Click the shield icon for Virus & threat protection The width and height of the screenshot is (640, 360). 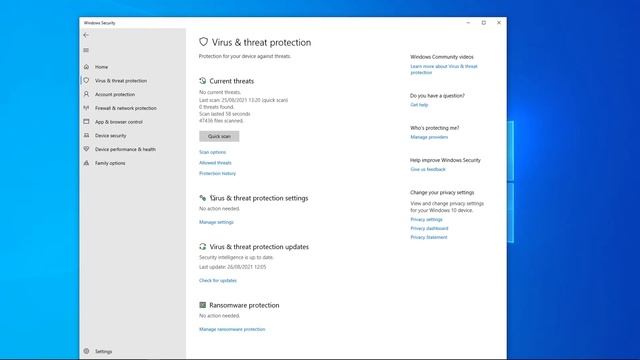pyautogui.click(x=86, y=80)
